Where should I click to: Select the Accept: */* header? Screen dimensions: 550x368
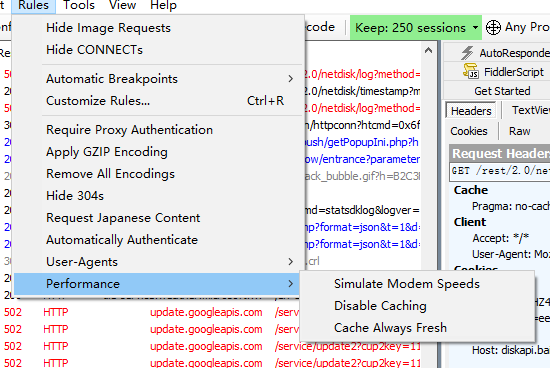pos(501,238)
